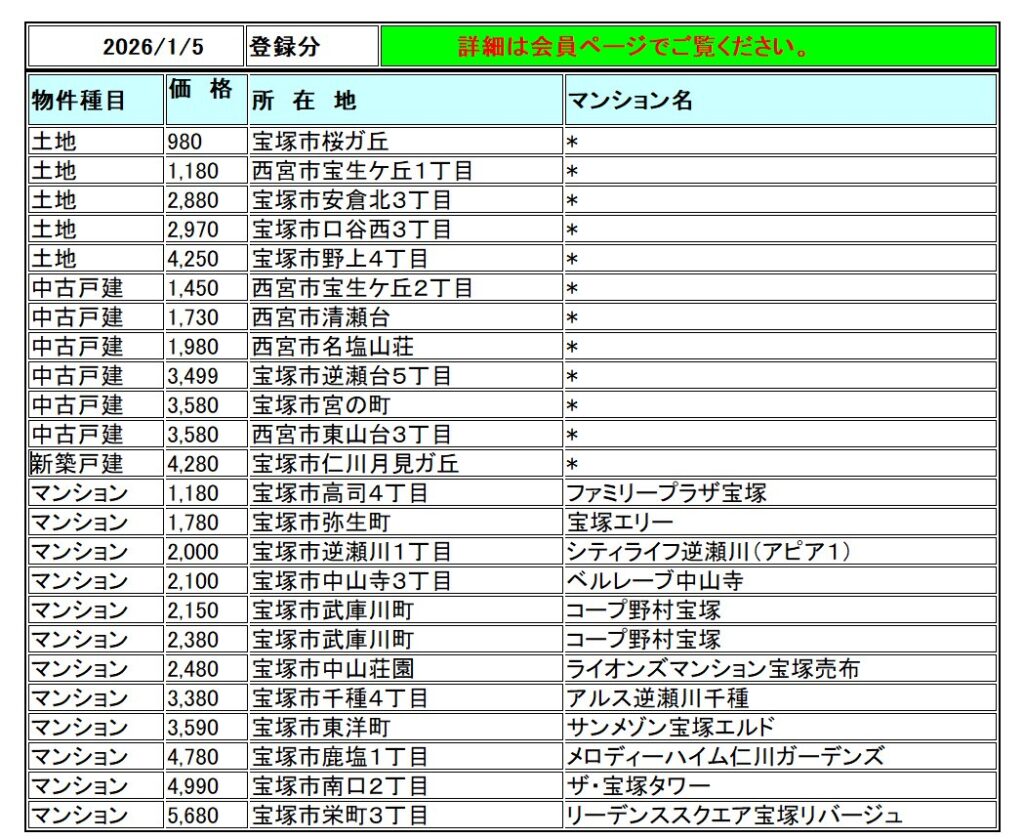Viewport: 1024px width, 839px height.
Task: Select the ファミリープラザ宝塚 mansion name
Action: (x=668, y=493)
